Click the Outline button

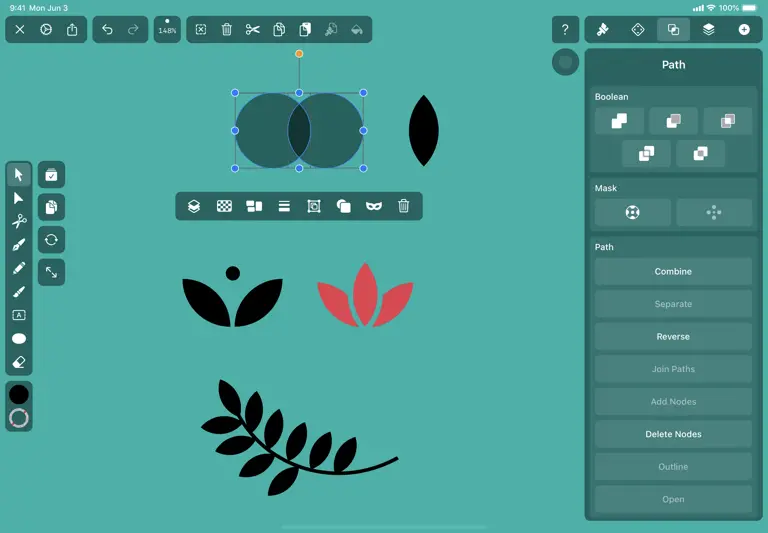(x=673, y=467)
